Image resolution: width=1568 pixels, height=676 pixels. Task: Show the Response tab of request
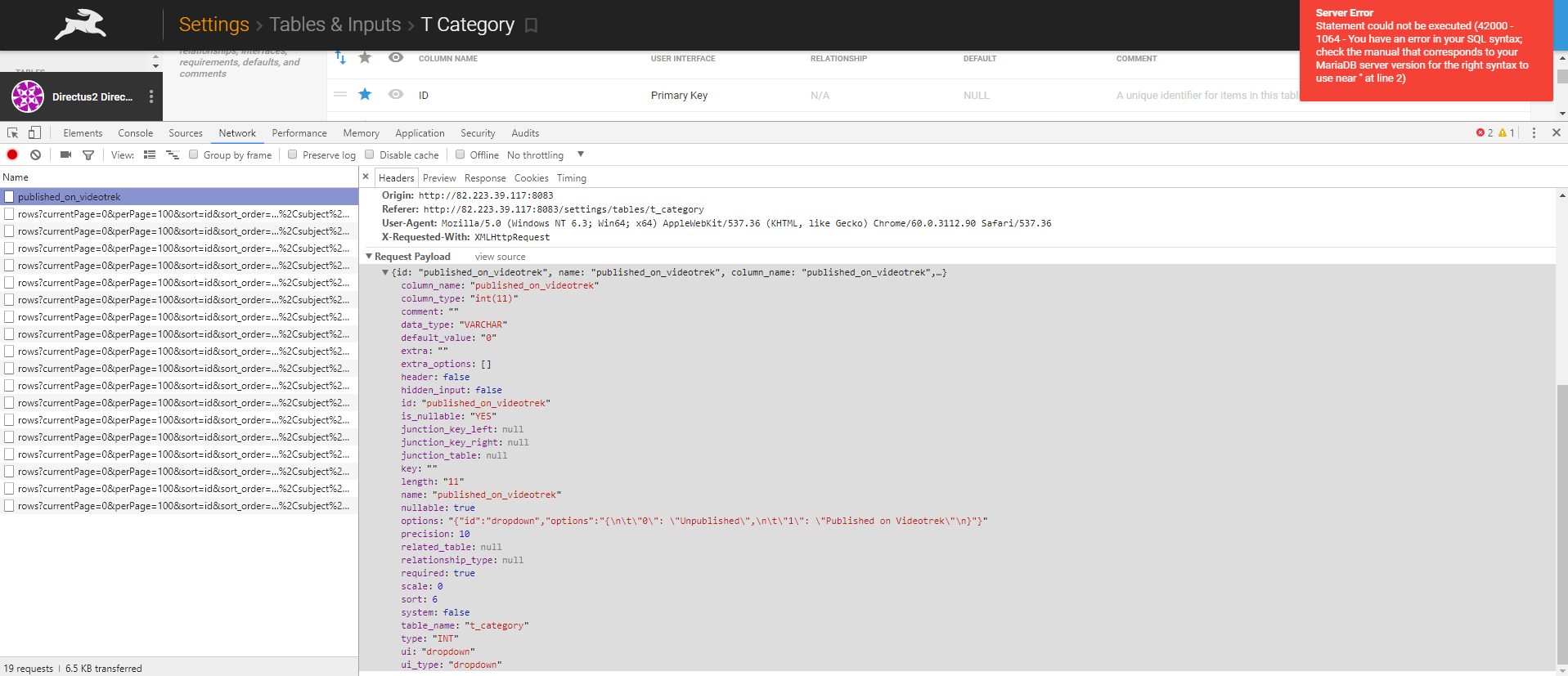point(485,177)
